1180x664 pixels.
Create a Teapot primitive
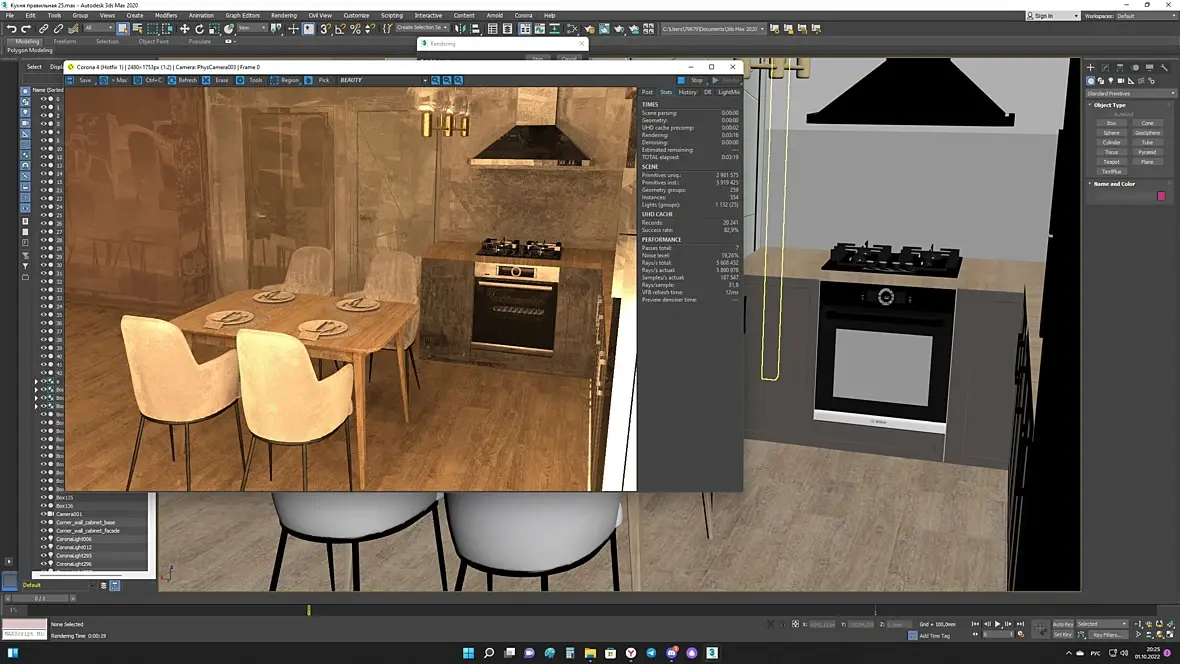pos(1111,161)
